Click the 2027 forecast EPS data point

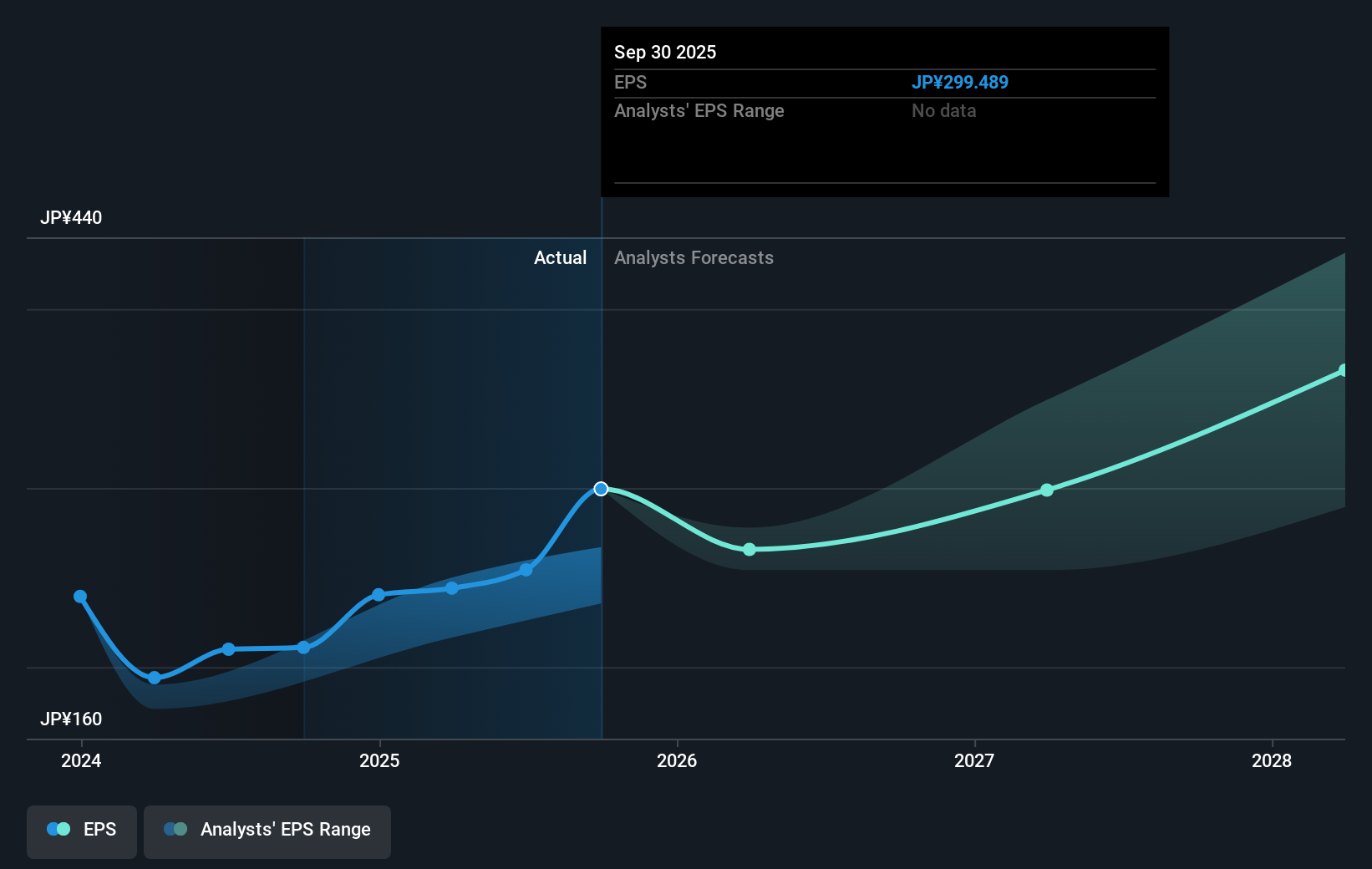1047,490
